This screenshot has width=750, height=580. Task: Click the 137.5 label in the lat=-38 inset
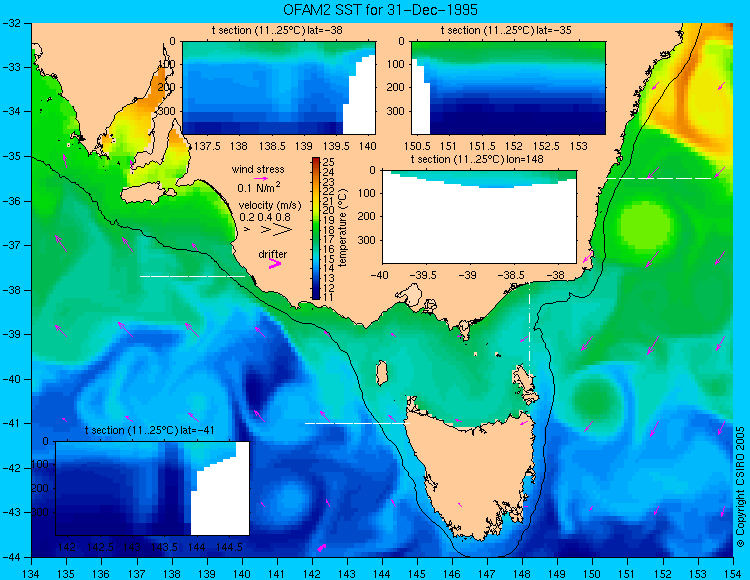click(208, 146)
